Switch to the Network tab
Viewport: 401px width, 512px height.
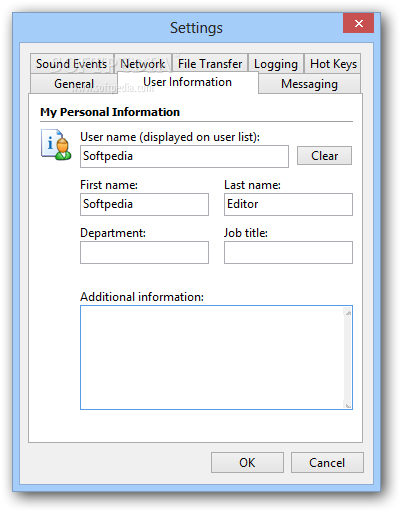click(143, 64)
